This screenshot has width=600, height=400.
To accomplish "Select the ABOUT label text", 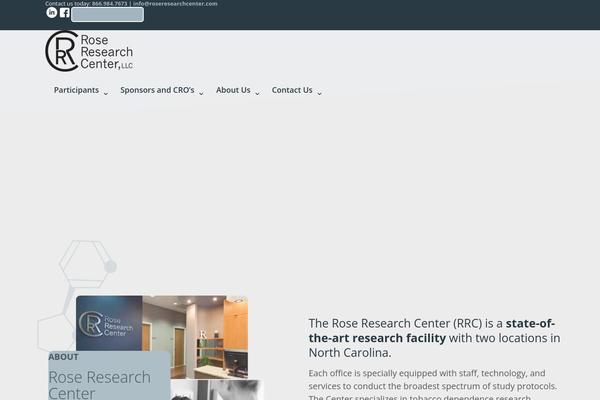I will (63, 357).
